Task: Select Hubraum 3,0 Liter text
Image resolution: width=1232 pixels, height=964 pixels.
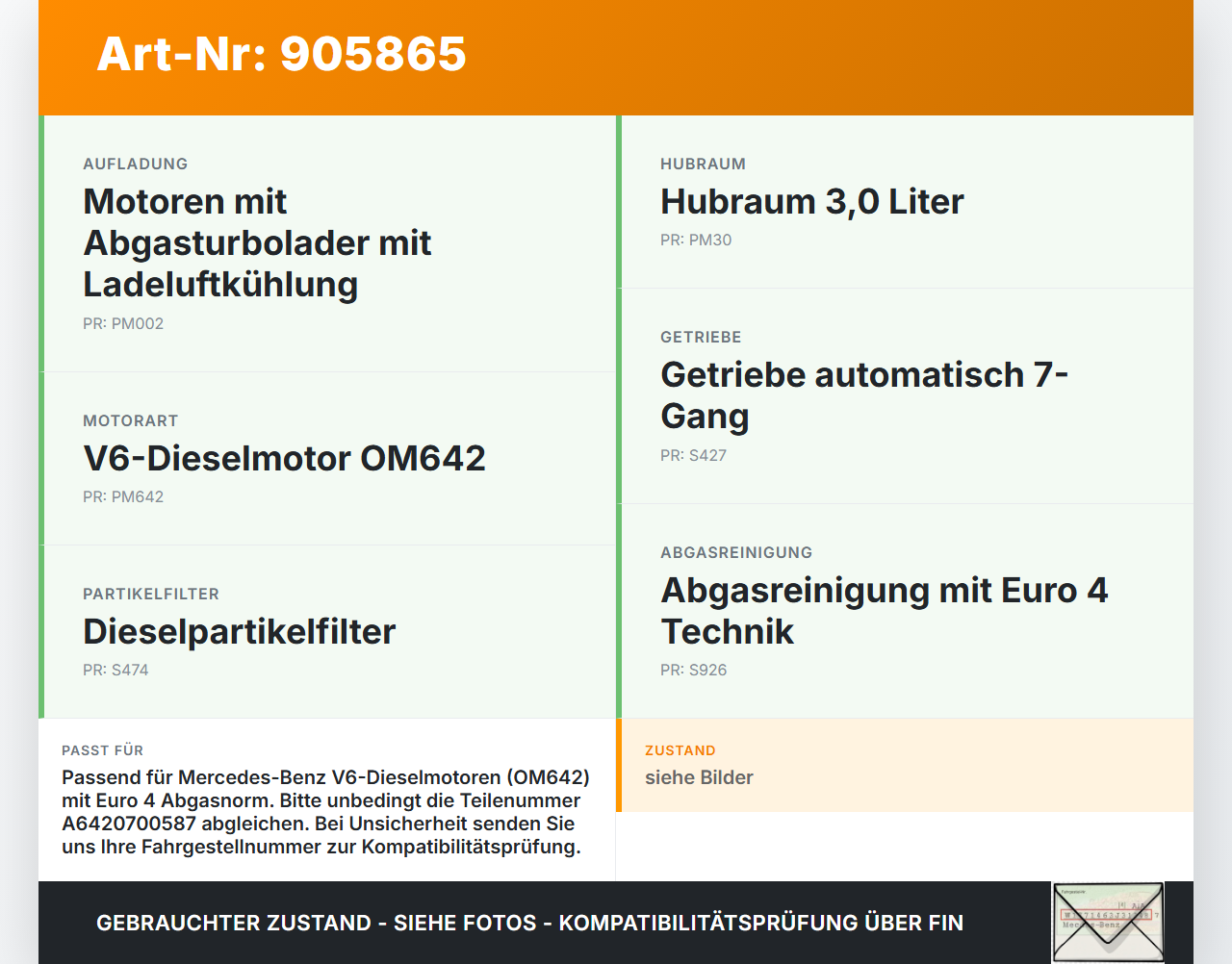Action: click(812, 201)
